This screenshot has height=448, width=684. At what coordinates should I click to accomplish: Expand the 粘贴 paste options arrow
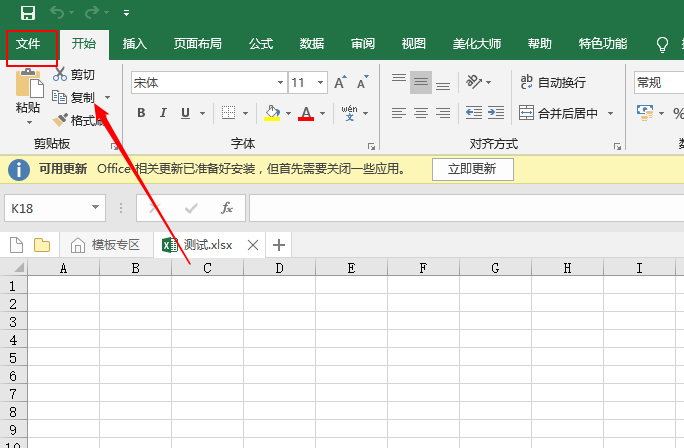click(x=29, y=123)
